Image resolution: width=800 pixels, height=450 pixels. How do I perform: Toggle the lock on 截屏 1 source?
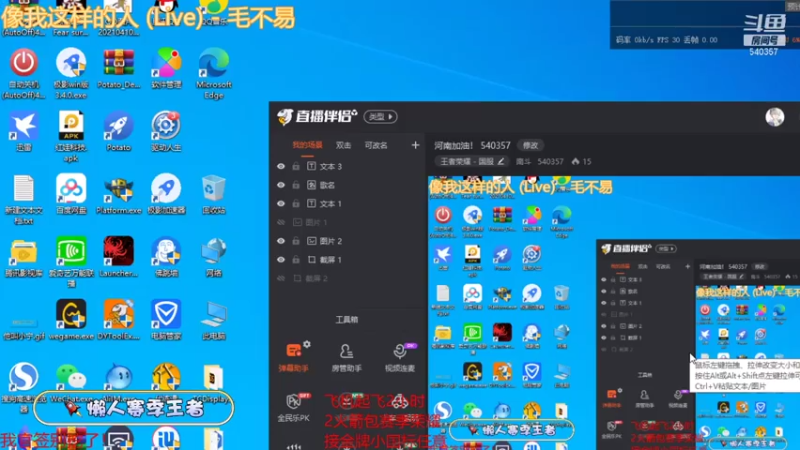296,260
